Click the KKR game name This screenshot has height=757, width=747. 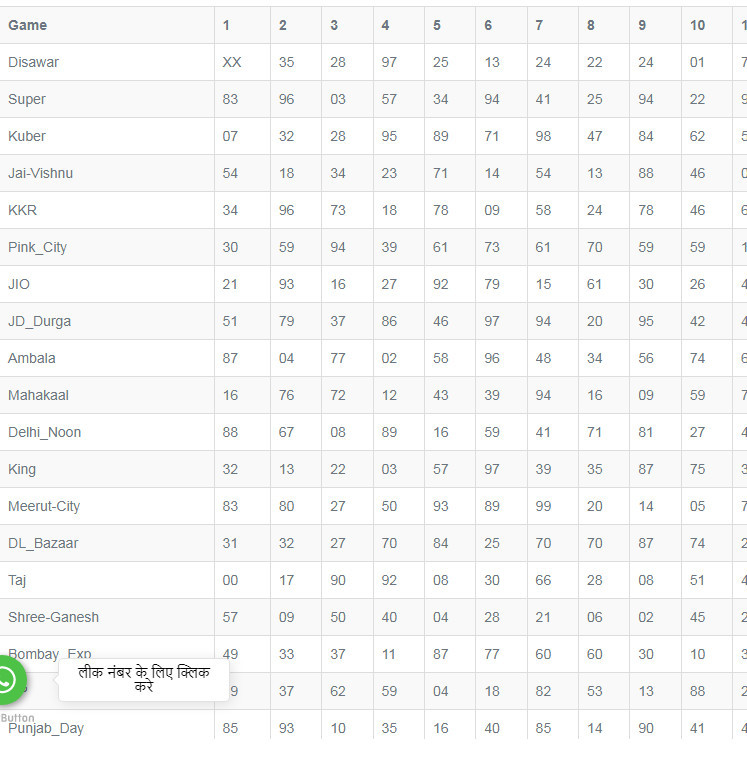tap(23, 210)
